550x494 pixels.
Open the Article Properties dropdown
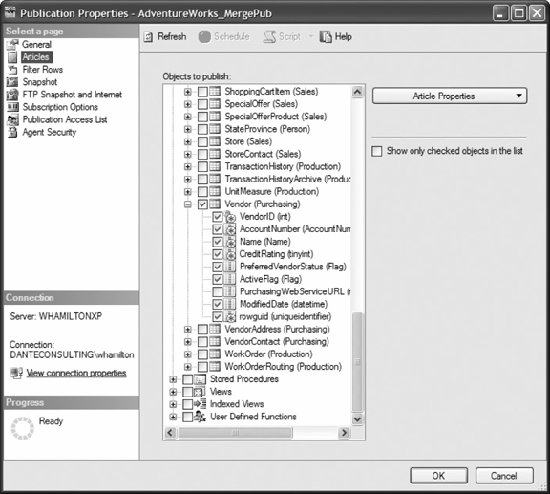coord(449,96)
